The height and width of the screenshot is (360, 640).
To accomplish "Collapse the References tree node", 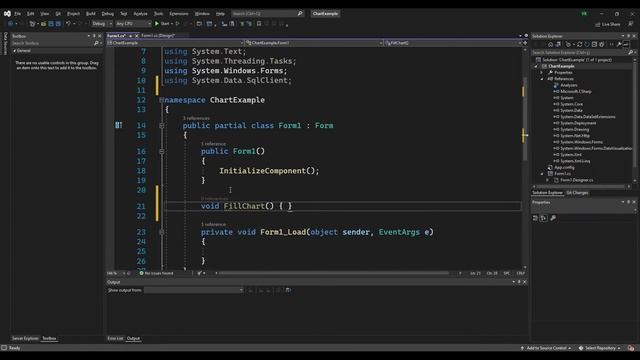I will (542, 79).
